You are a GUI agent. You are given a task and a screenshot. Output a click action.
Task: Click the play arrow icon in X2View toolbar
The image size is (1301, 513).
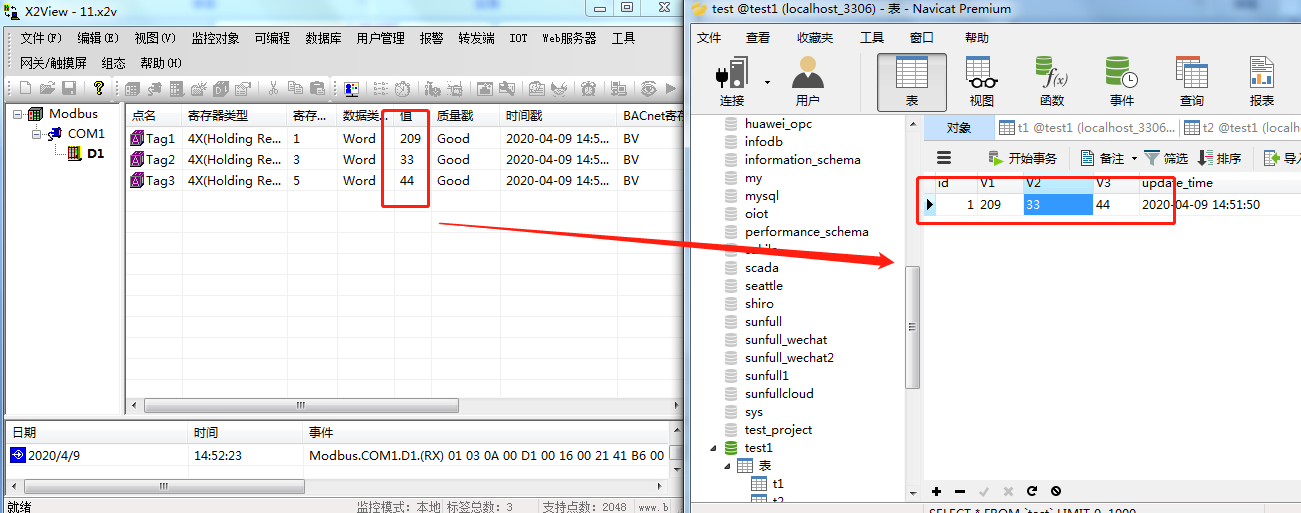point(672,88)
